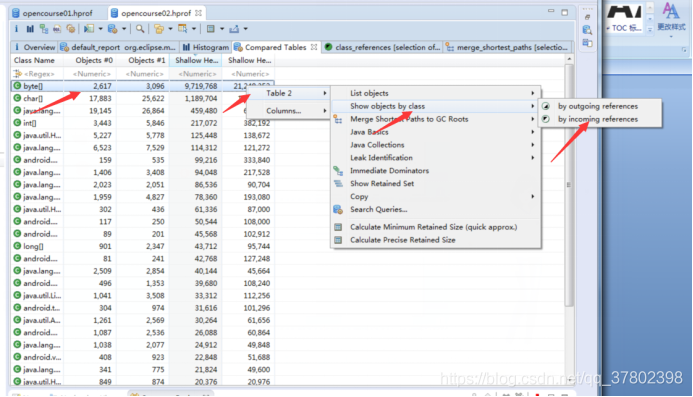Screen dimensions: 693x397
Task: Switch to the Histogram tab
Action: (x=206, y=47)
